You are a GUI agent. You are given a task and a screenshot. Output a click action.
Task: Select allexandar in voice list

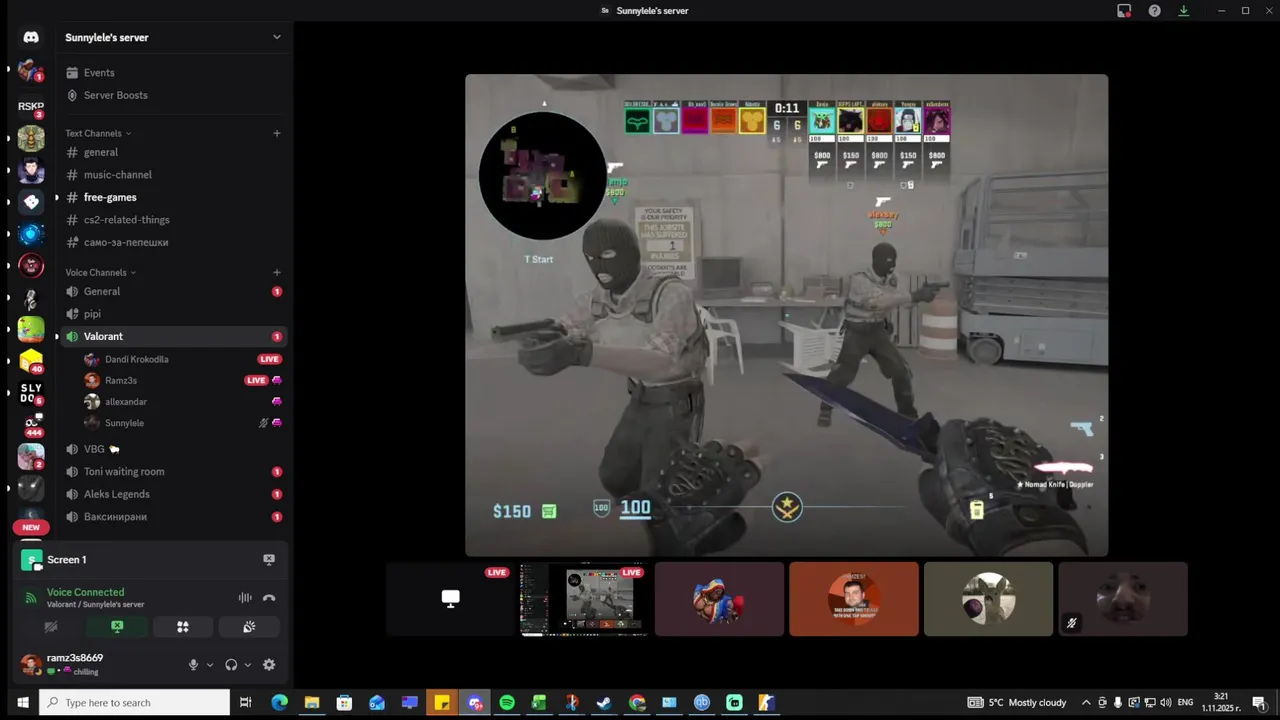point(184,402)
